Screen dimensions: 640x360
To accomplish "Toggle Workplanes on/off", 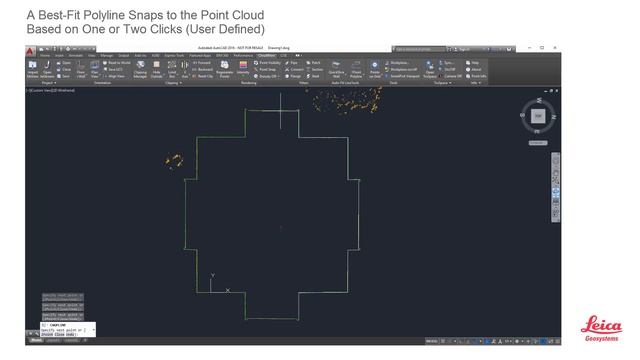I will coord(401,69).
